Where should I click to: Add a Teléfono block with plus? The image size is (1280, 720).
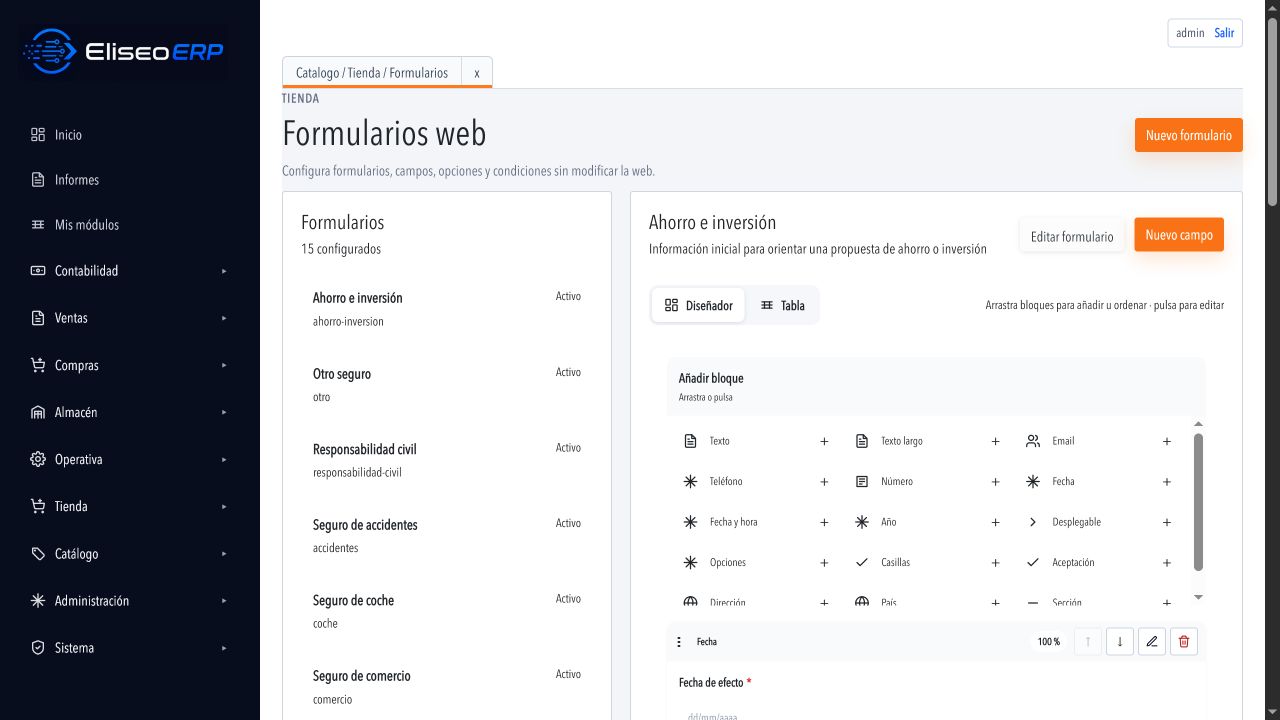tap(824, 482)
